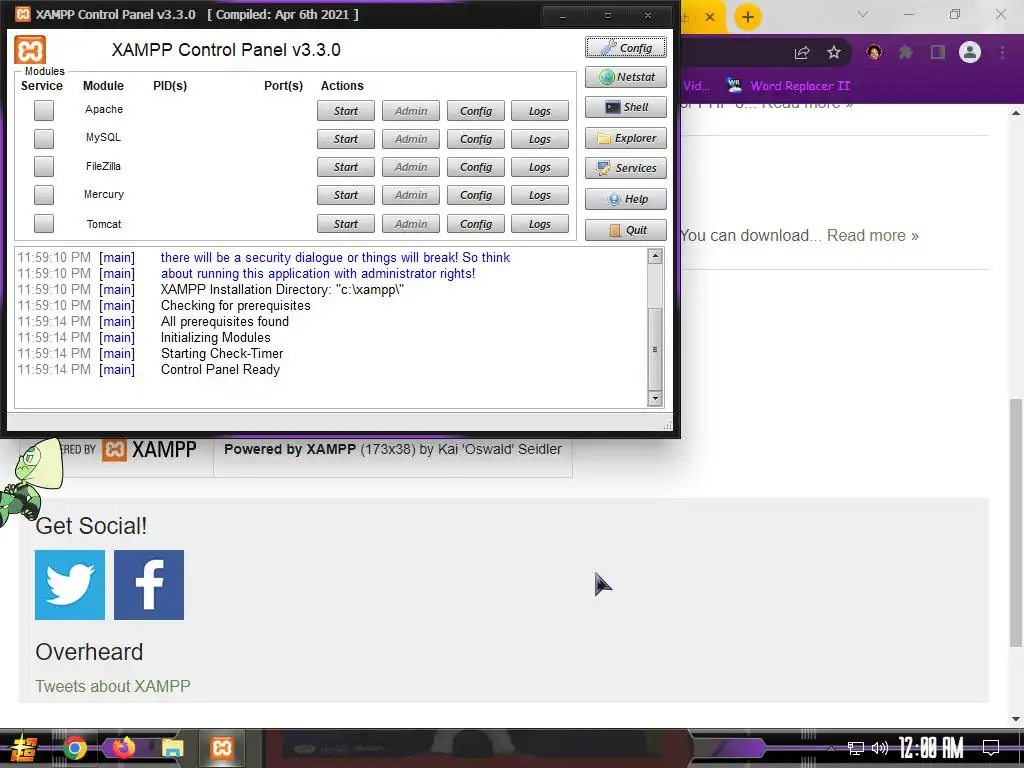
Task: Open the XAMPP Facebook page icon
Action: (x=149, y=584)
